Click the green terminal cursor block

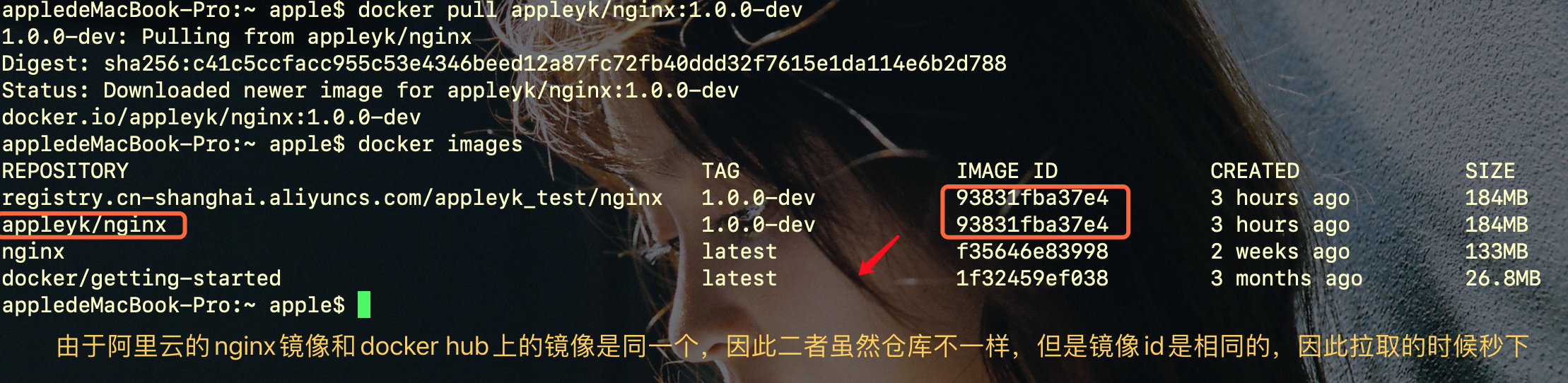pos(364,305)
